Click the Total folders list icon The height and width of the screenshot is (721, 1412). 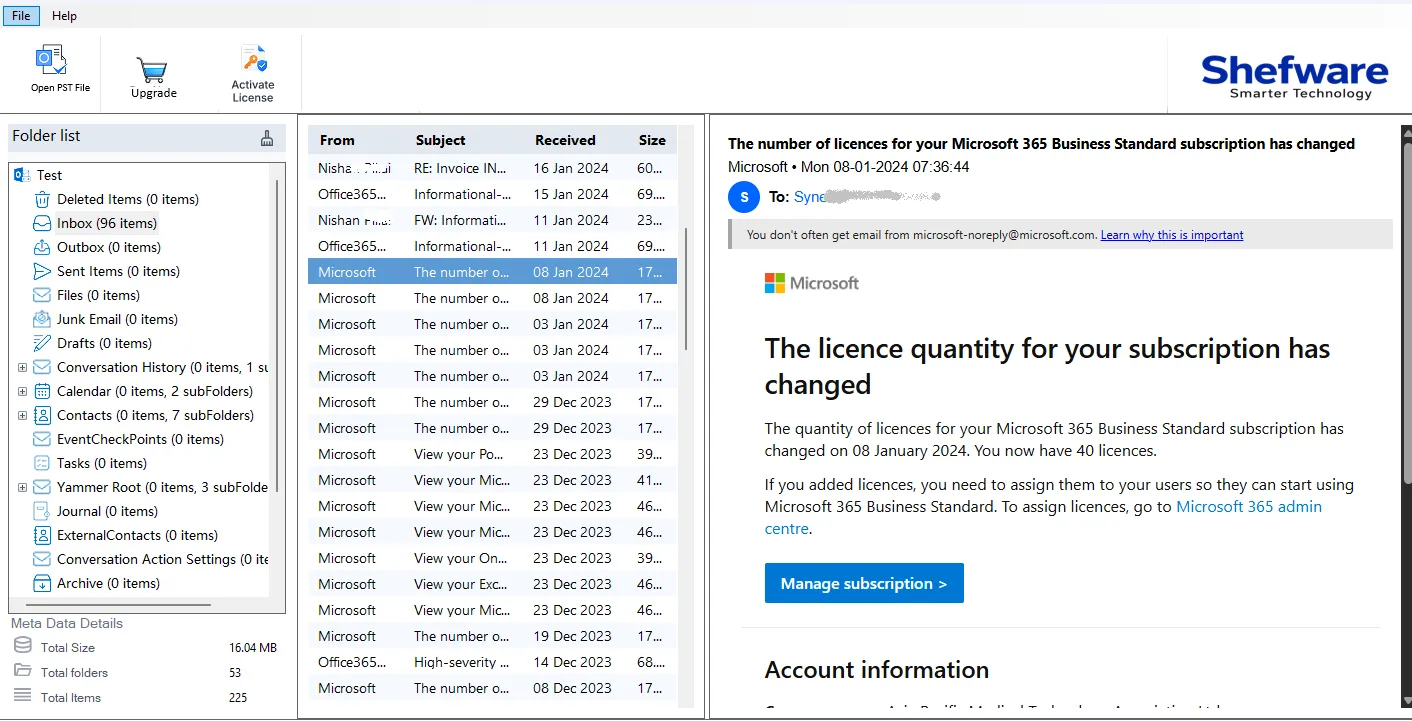pos(22,671)
